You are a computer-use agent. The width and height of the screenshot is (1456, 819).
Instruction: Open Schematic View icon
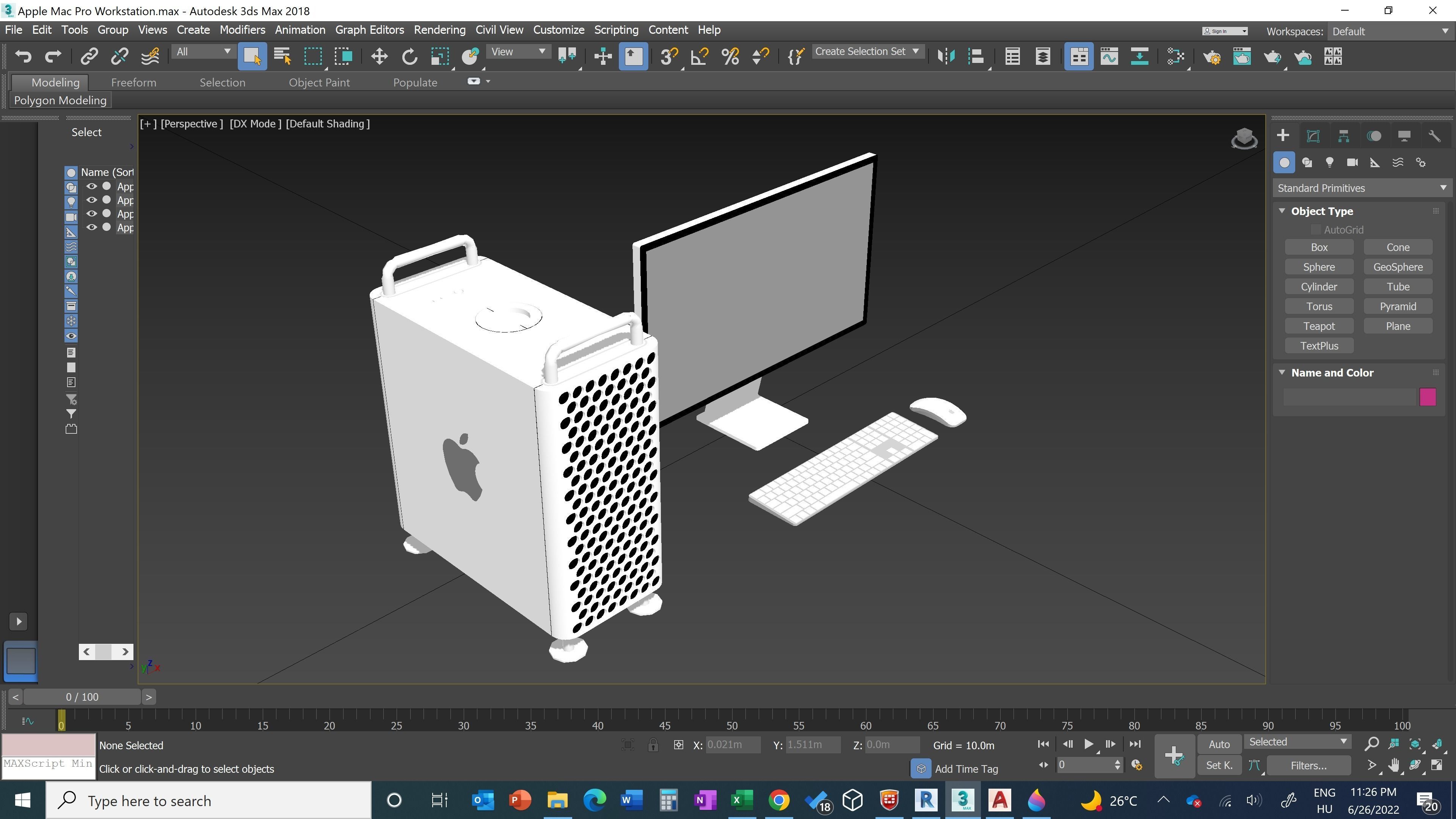(x=1176, y=56)
